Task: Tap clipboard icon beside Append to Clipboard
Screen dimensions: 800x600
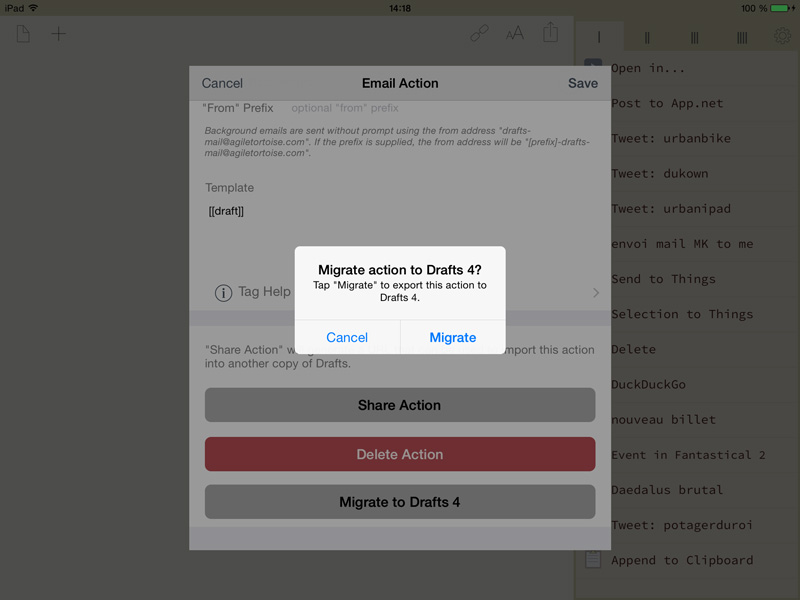Action: click(x=592, y=559)
